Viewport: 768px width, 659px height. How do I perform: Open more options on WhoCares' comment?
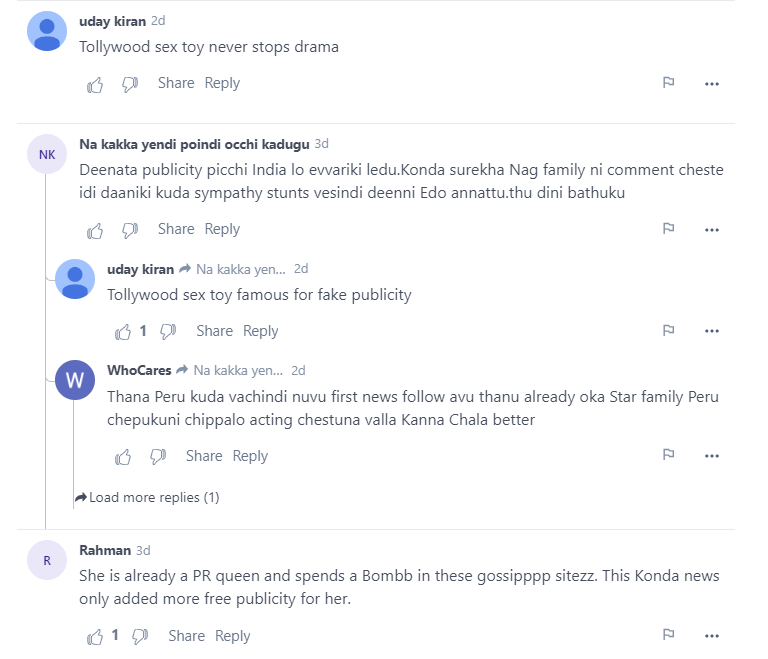(711, 456)
